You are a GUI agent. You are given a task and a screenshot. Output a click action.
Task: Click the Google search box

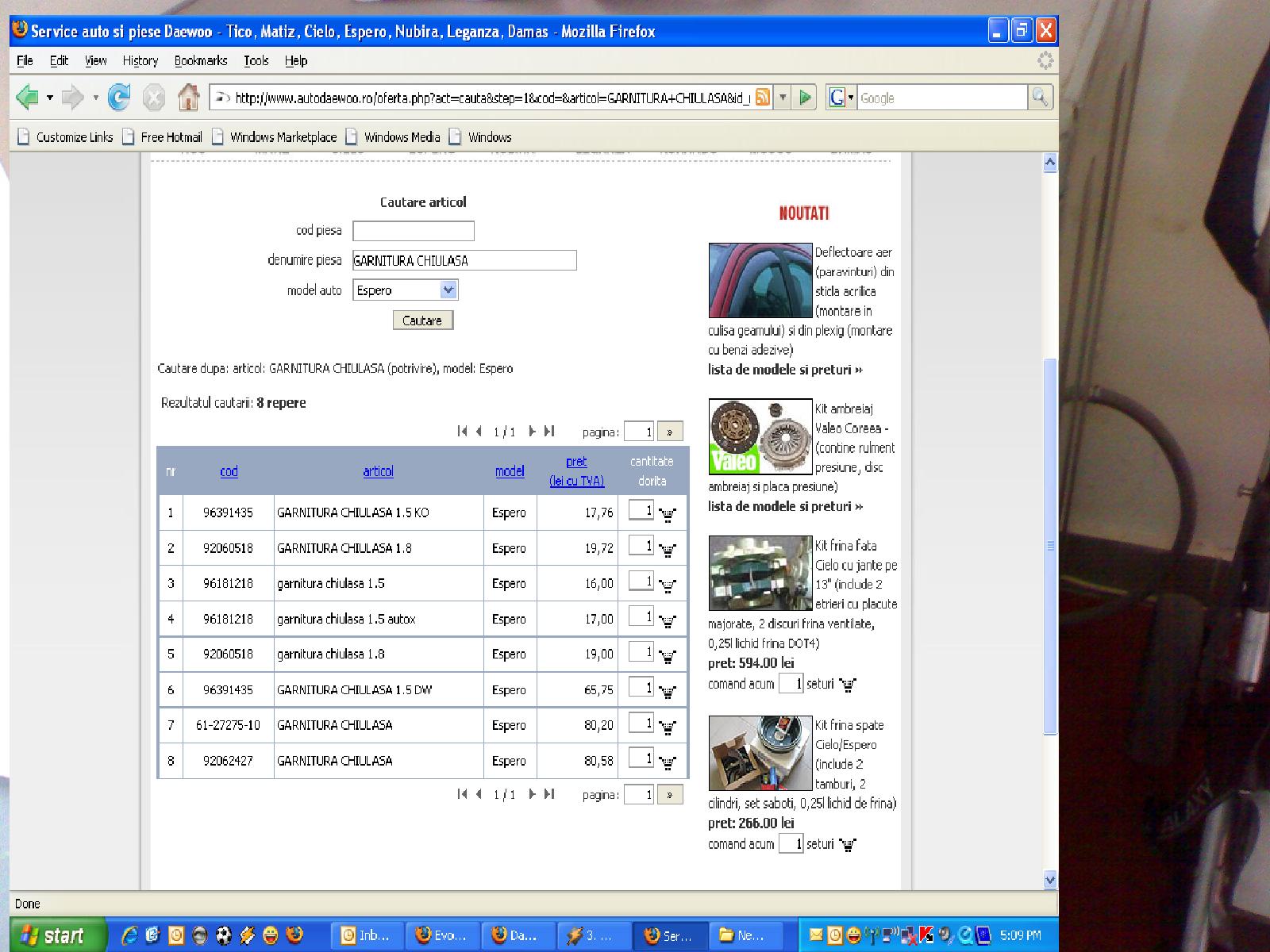coord(942,98)
